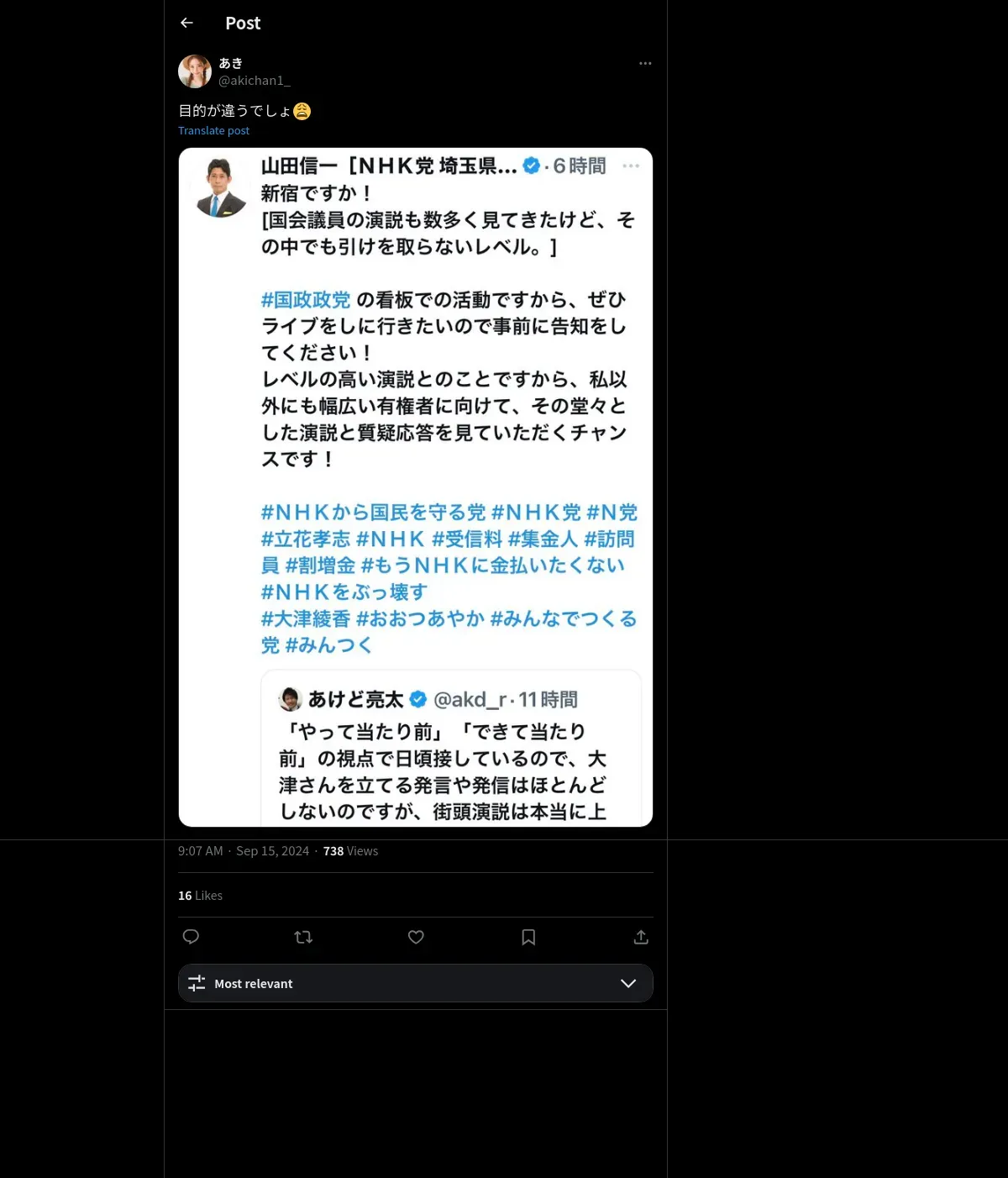Click the あき display name
This screenshot has height=1178, width=1008.
[231, 63]
